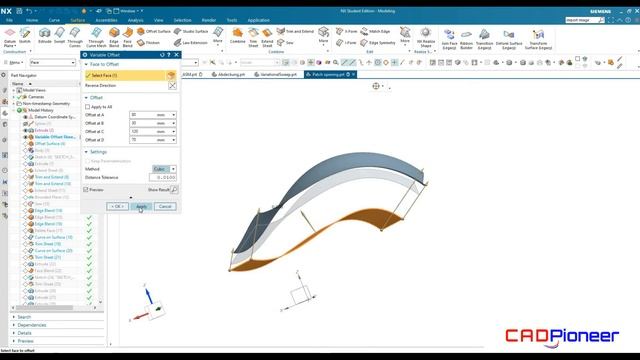Select the Law Extension tool
Image resolution: width=640 pixels, height=360 pixels.
click(191, 42)
